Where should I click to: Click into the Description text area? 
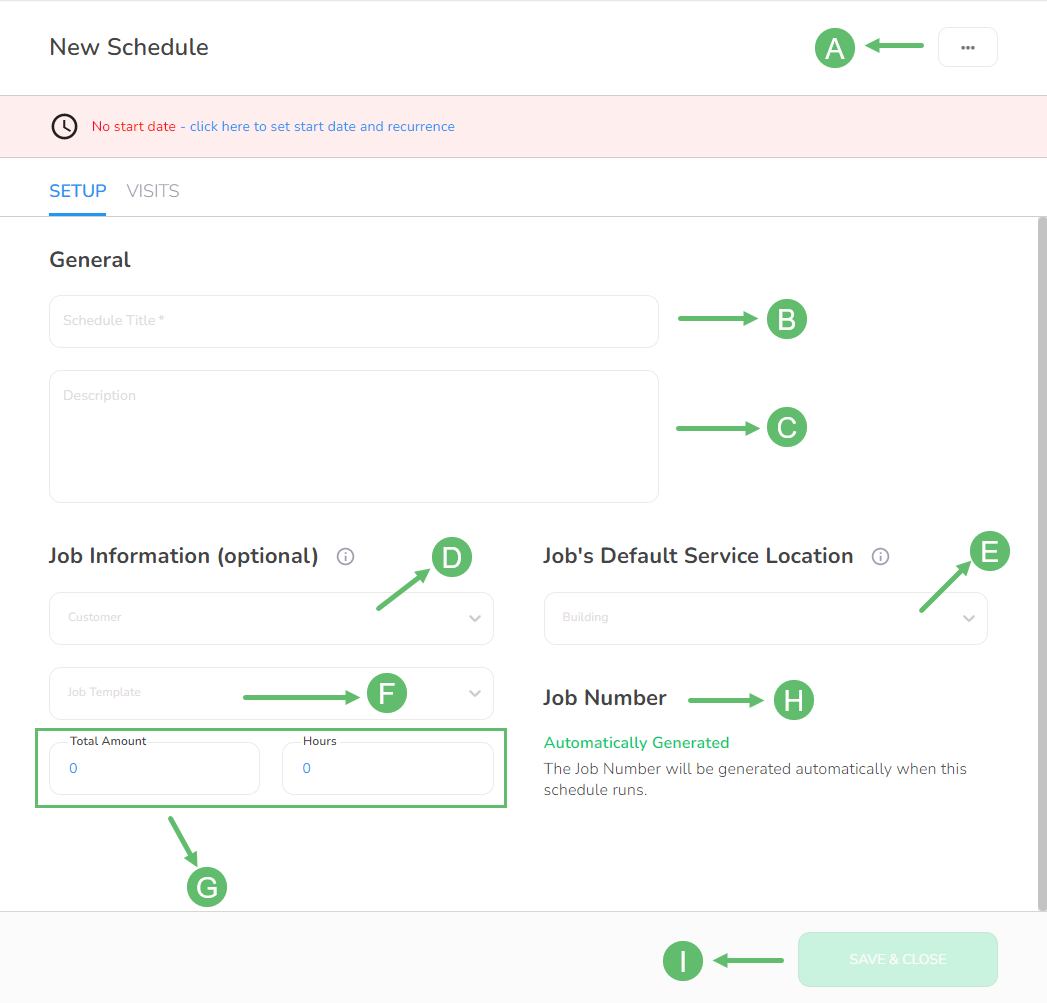354,436
